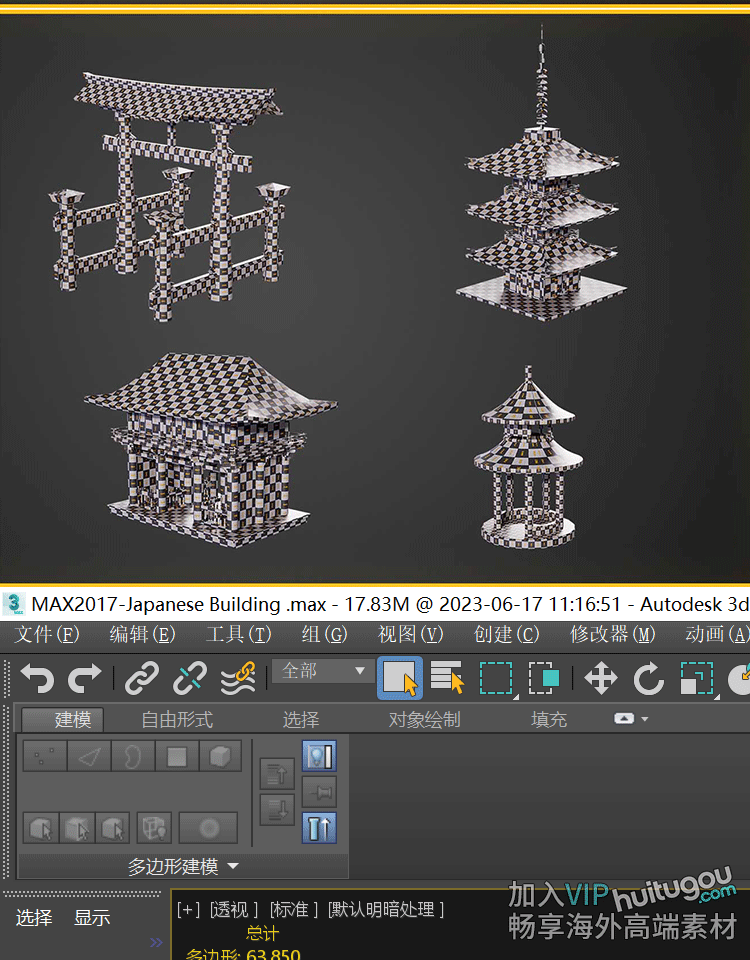Click the Element sub-object cube icon
The height and width of the screenshot is (960, 750).
[220, 757]
